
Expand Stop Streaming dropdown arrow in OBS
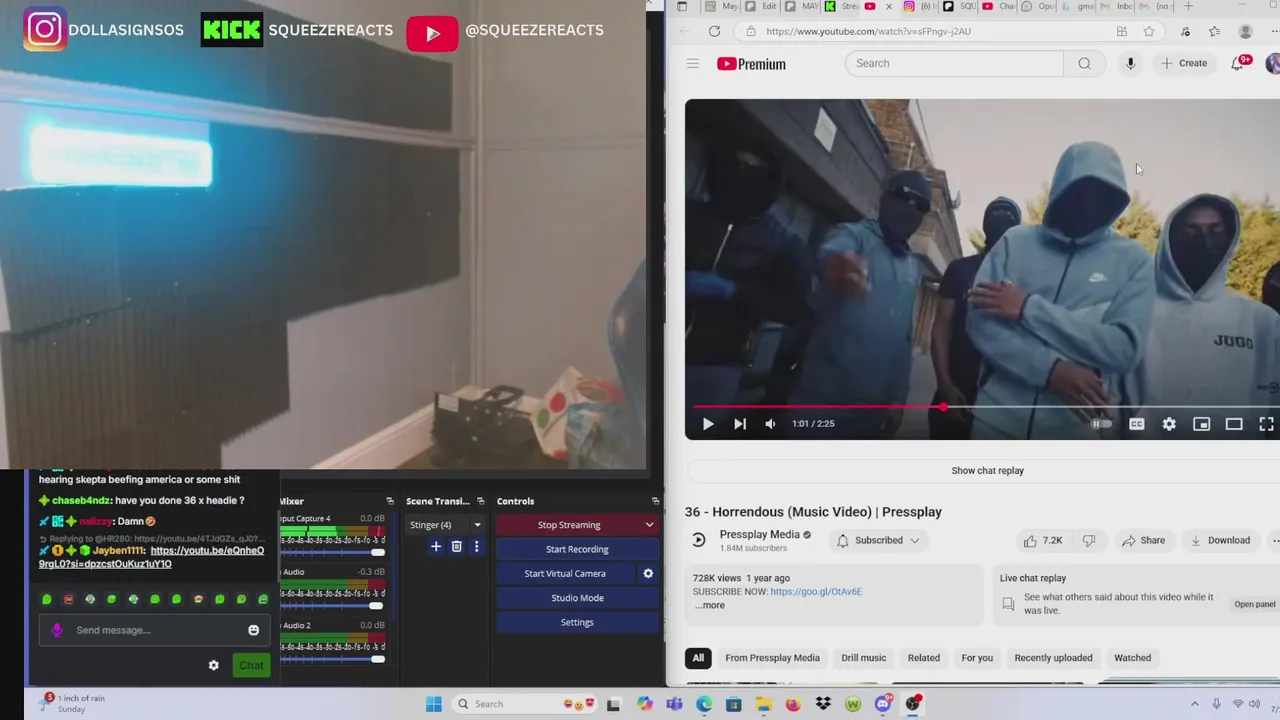[x=649, y=525]
